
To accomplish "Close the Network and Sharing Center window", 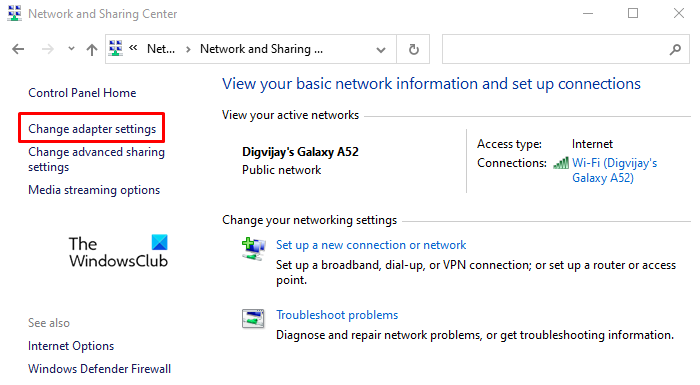I will [679, 13].
